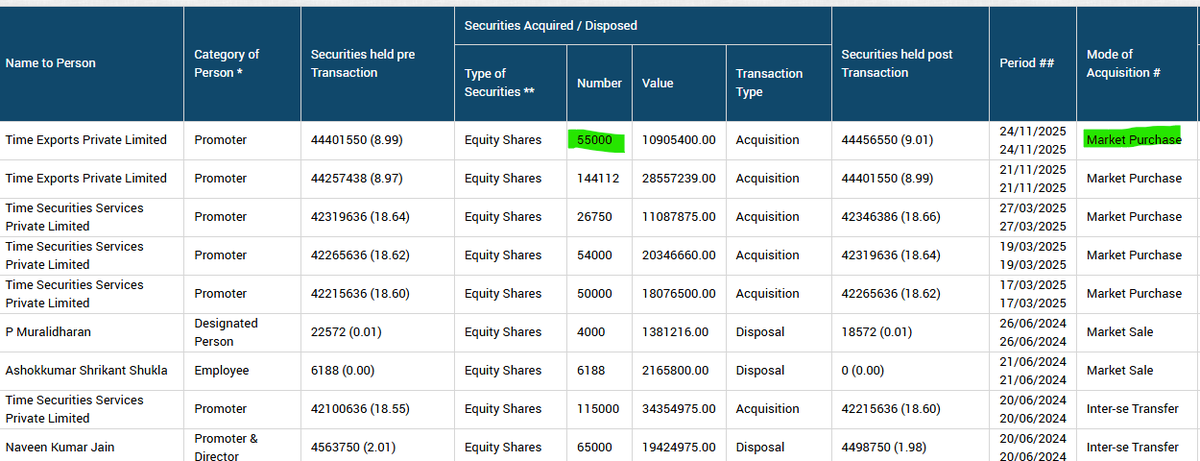Select the highlighted number cell 55000
Screen dimensions: 1200x461
pos(596,140)
